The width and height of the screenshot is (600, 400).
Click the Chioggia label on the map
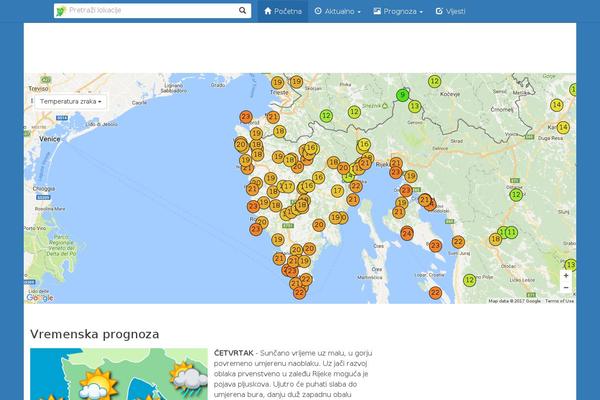click(44, 189)
